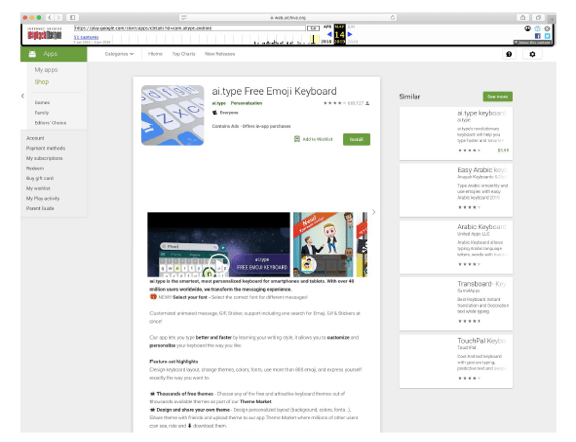The width and height of the screenshot is (576, 442).
Task: Open Editors' Choice in sidebar
Action: [50, 123]
